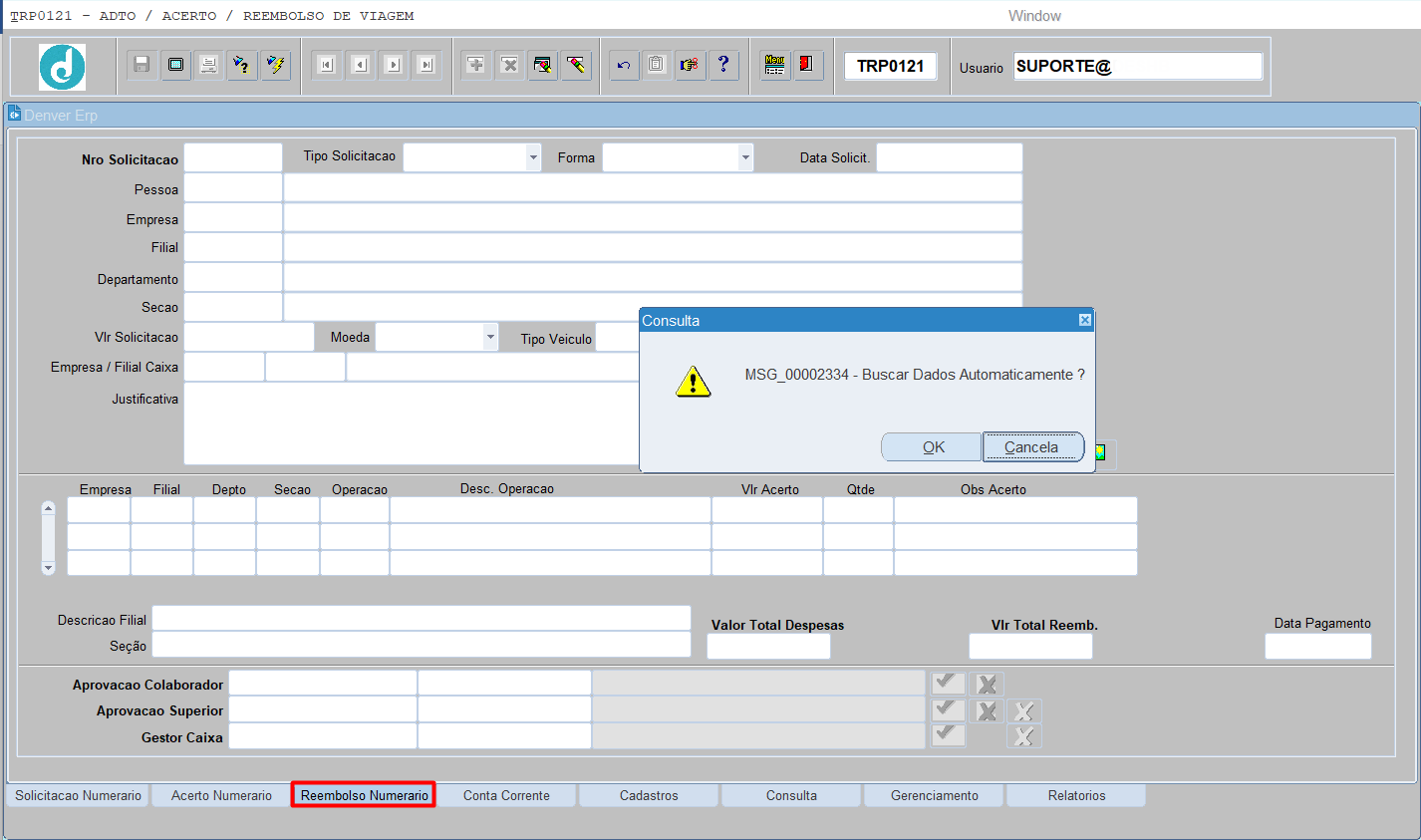Click Cancela in the Consulta dialog
This screenshot has width=1421, height=840.
tap(1032, 447)
